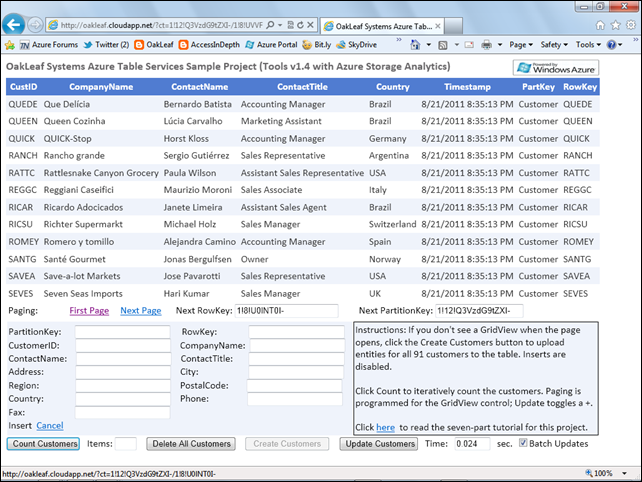Open the Safety menu
642x482 pixels.
554,45
